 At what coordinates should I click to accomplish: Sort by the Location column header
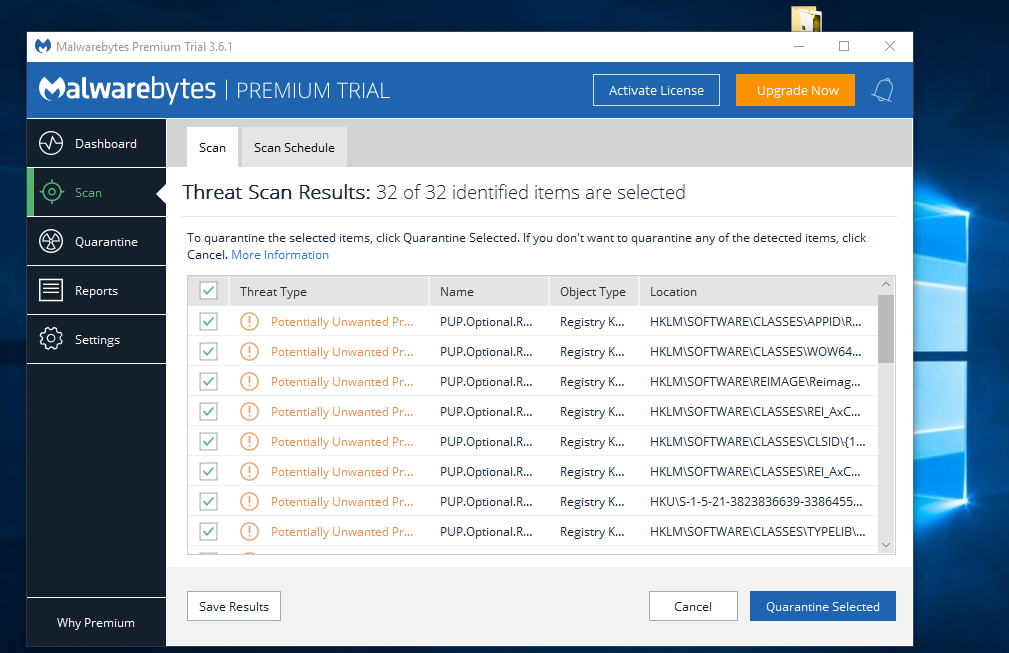pos(758,291)
